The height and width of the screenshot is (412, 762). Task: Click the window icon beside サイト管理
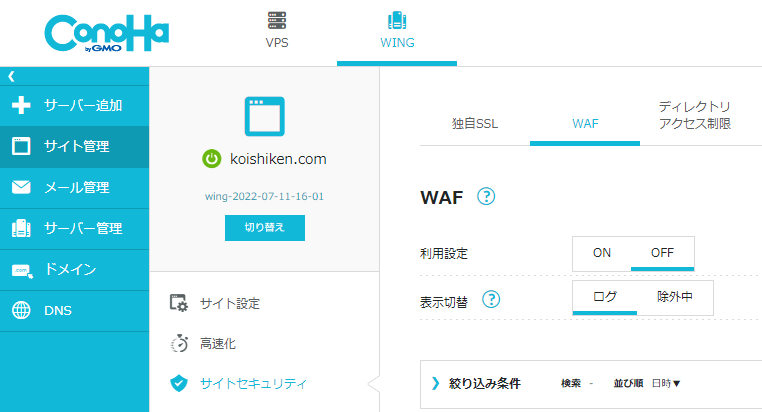point(21,146)
